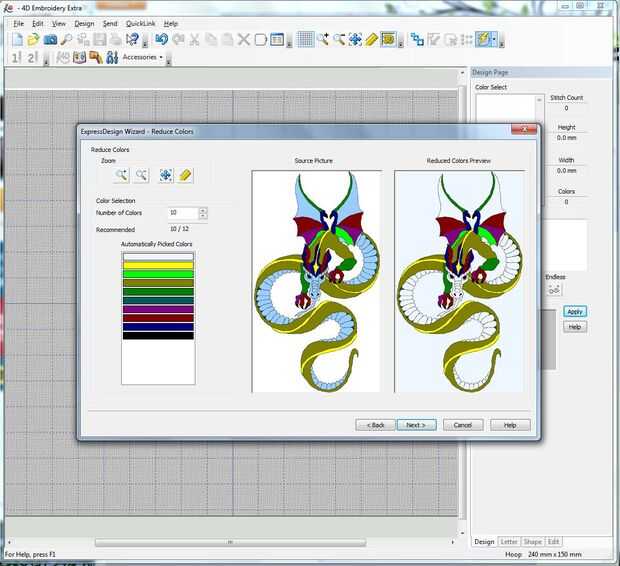
Task: Expand toolbar options after the Accessories dropdown
Action: click(168, 58)
